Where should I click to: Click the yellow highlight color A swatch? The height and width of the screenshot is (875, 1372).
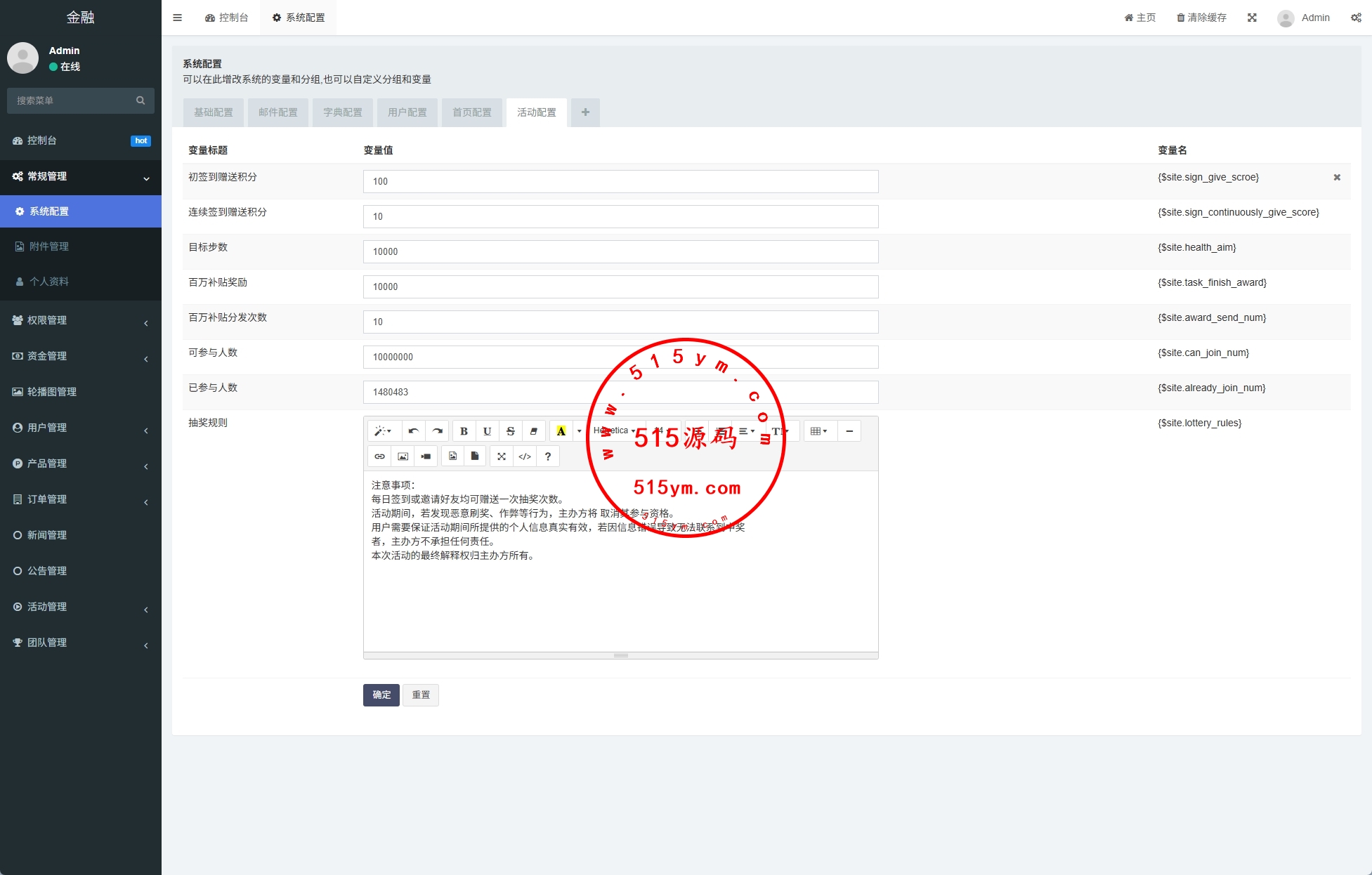pyautogui.click(x=561, y=431)
